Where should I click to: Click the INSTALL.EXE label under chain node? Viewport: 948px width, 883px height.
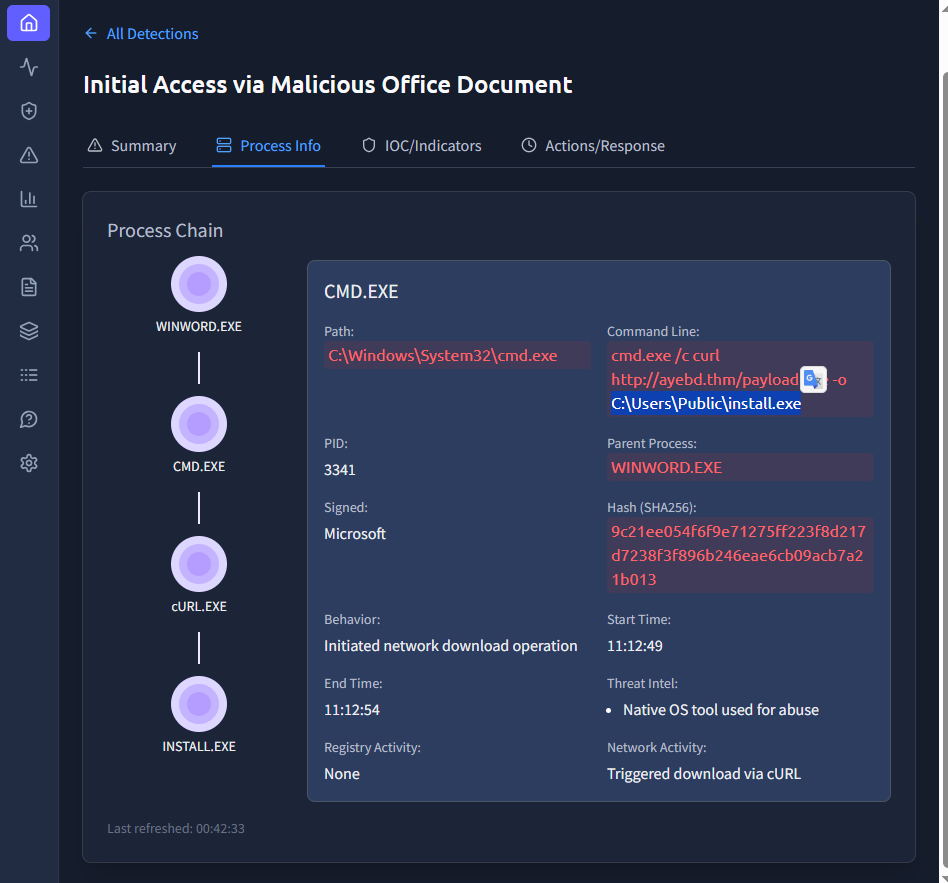point(199,747)
